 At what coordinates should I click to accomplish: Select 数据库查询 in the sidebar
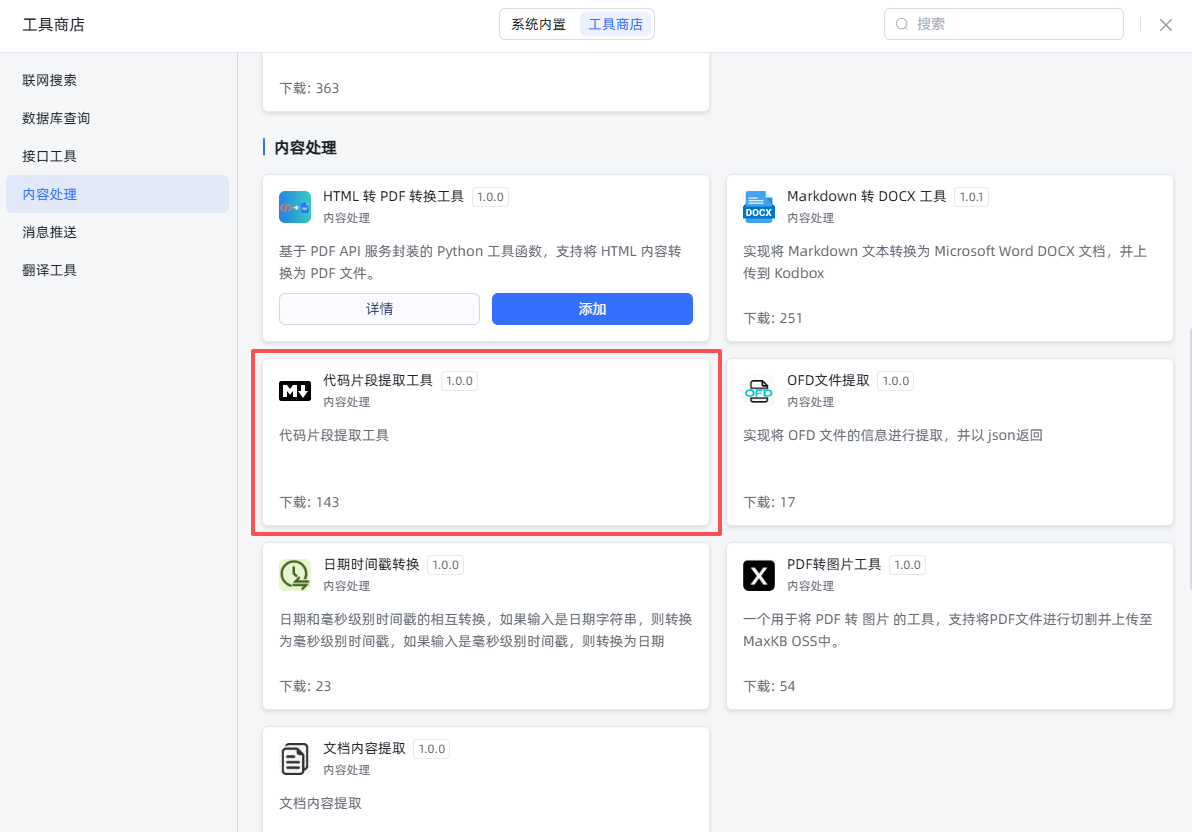[117, 118]
